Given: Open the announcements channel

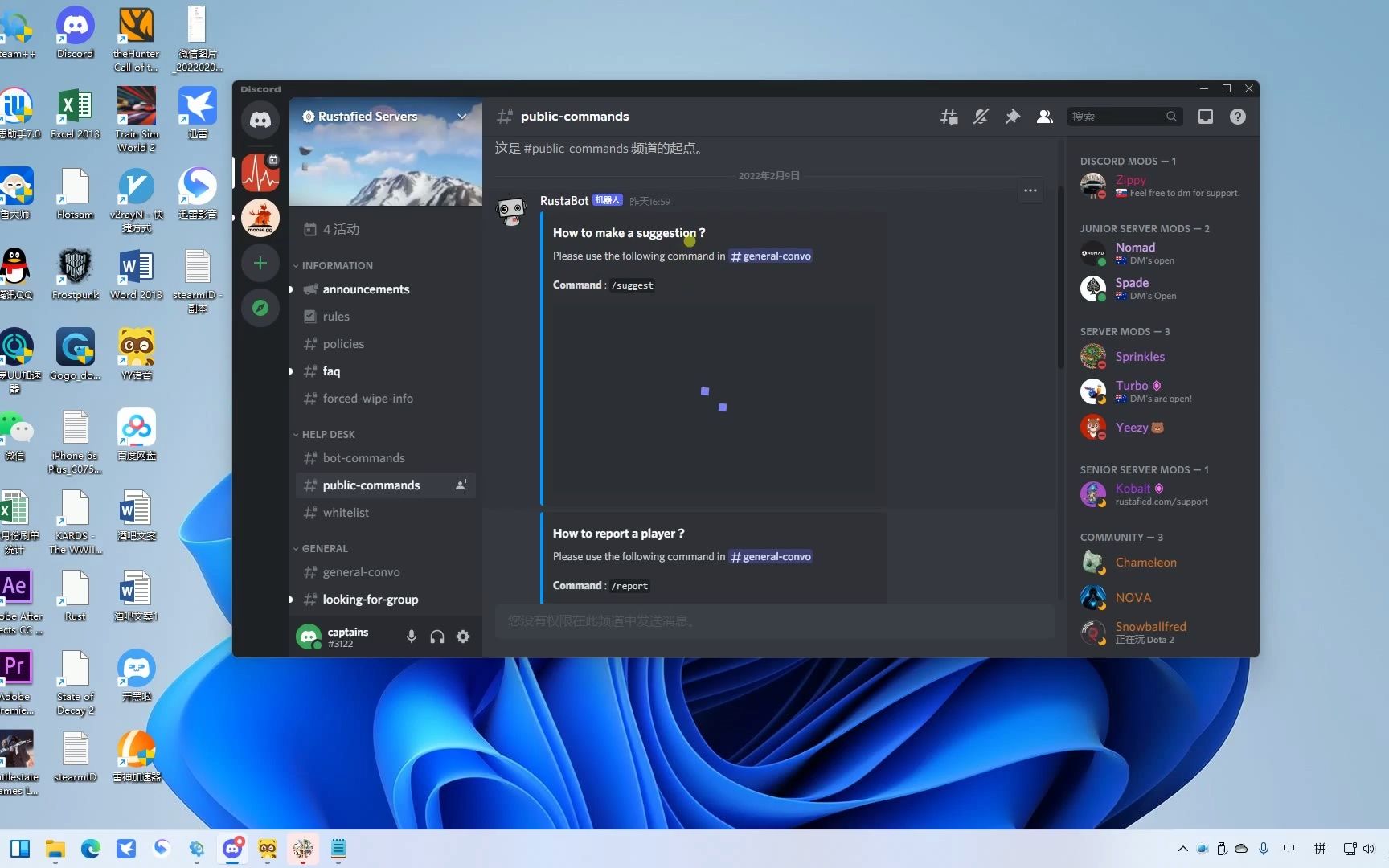Looking at the screenshot, I should click(x=386, y=289).
